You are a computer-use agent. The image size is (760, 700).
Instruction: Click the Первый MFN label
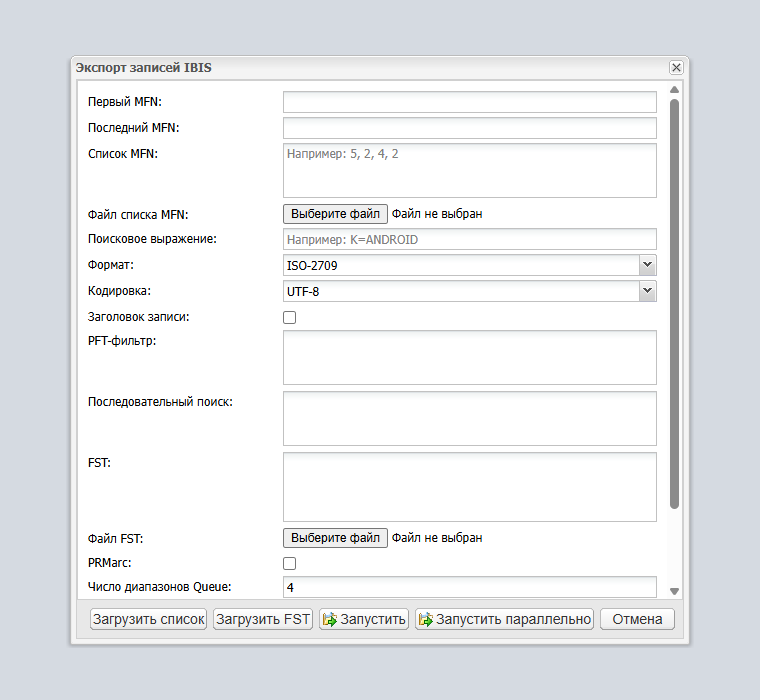click(x=125, y=102)
